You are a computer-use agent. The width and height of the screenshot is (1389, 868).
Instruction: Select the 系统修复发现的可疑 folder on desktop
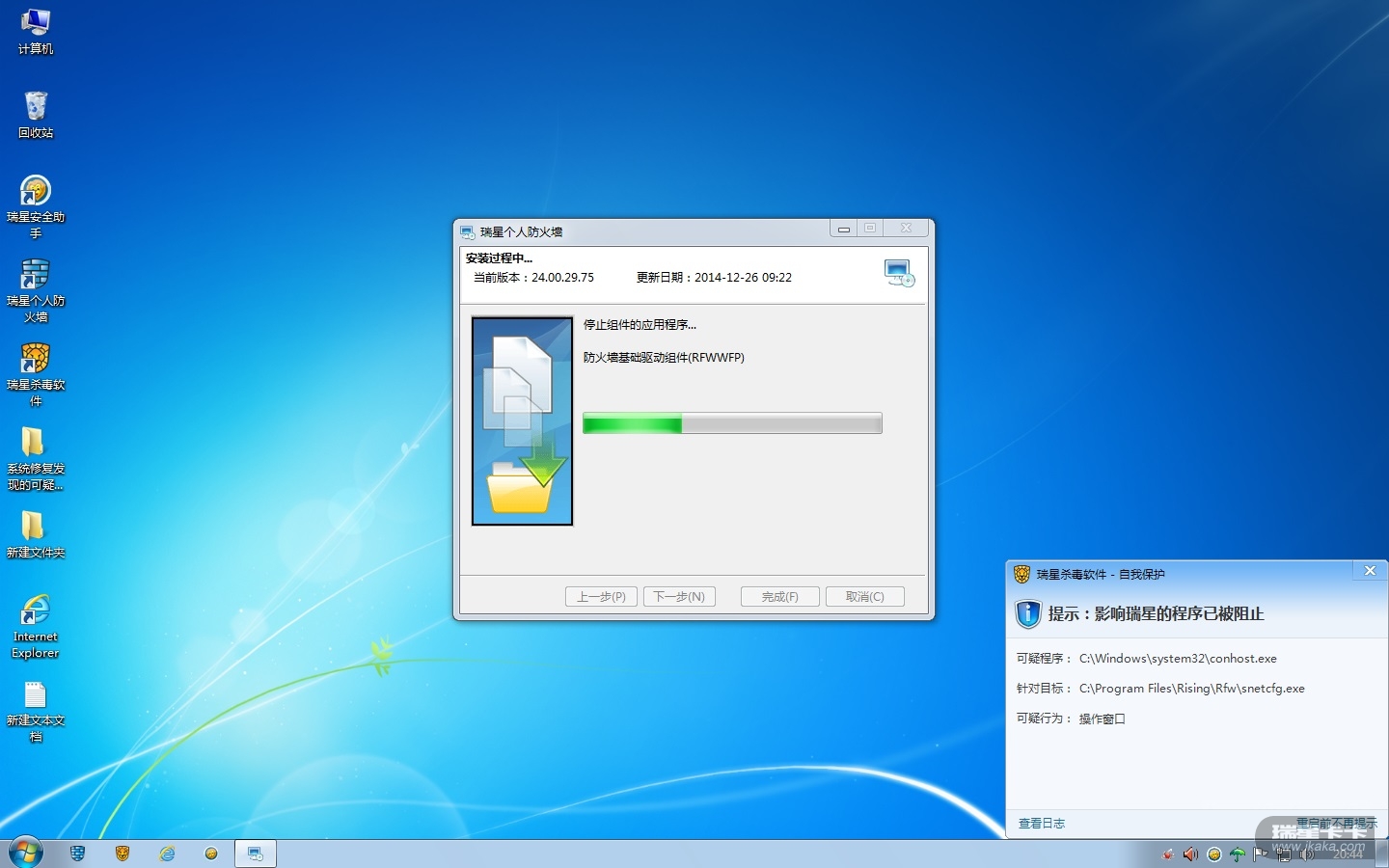click(x=36, y=458)
